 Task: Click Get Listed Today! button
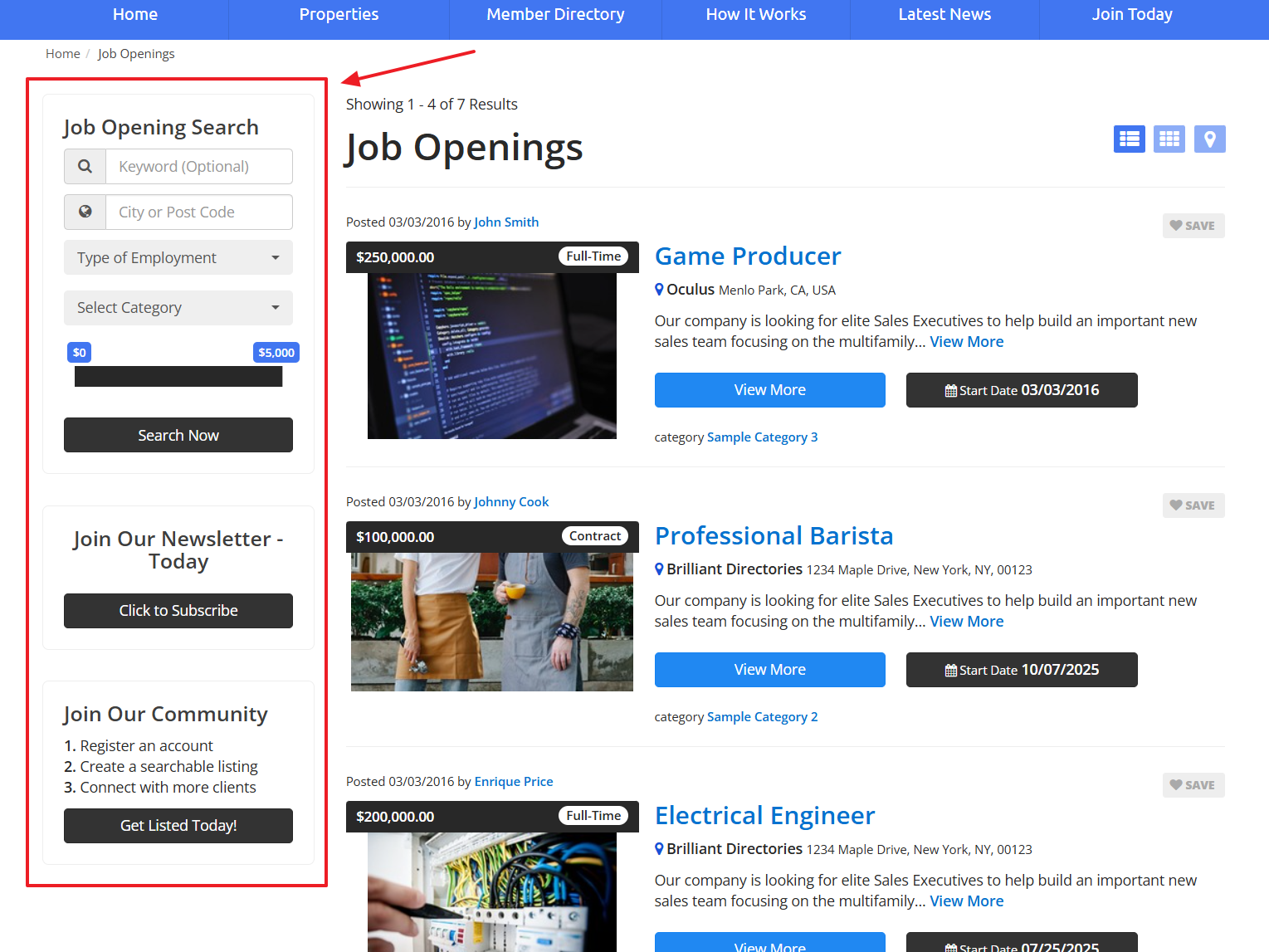click(178, 826)
